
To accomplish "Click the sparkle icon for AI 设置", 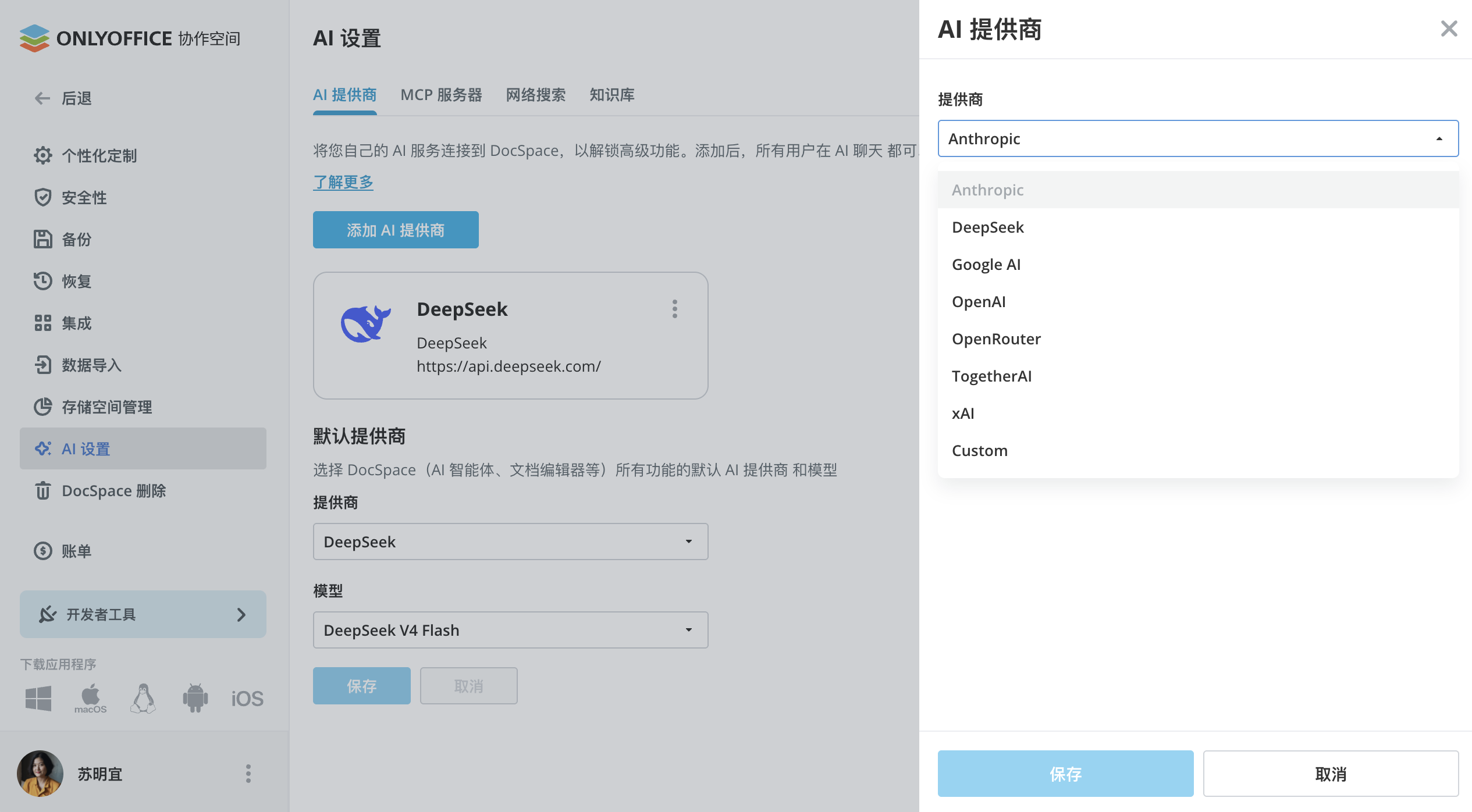I will click(42, 448).
